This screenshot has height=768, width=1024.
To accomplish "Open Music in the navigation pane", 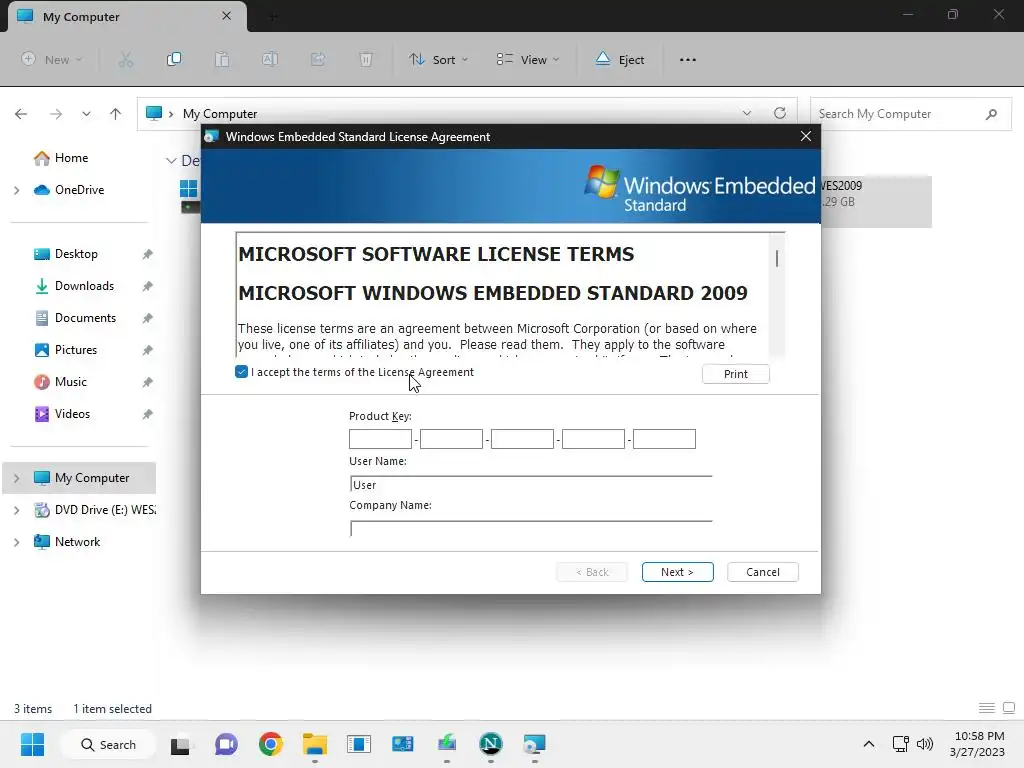I will pos(60,382).
